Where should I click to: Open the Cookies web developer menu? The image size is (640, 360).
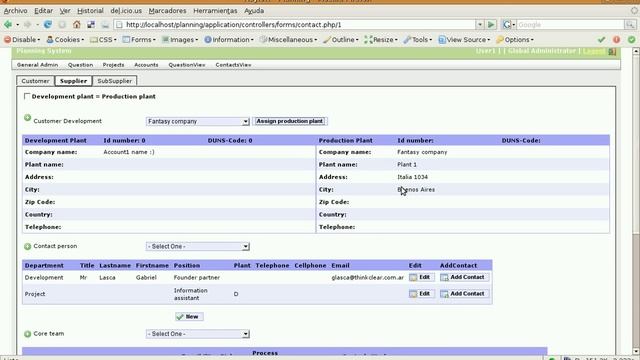[65, 40]
